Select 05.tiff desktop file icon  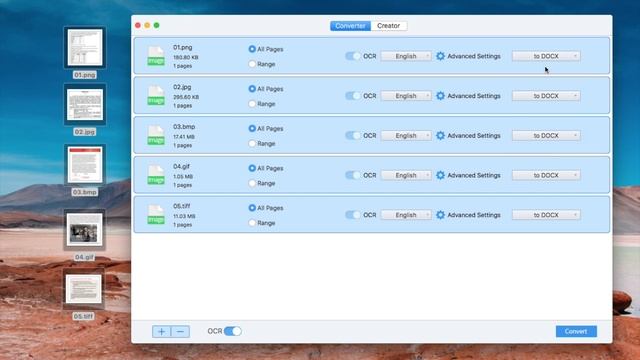[x=84, y=289]
